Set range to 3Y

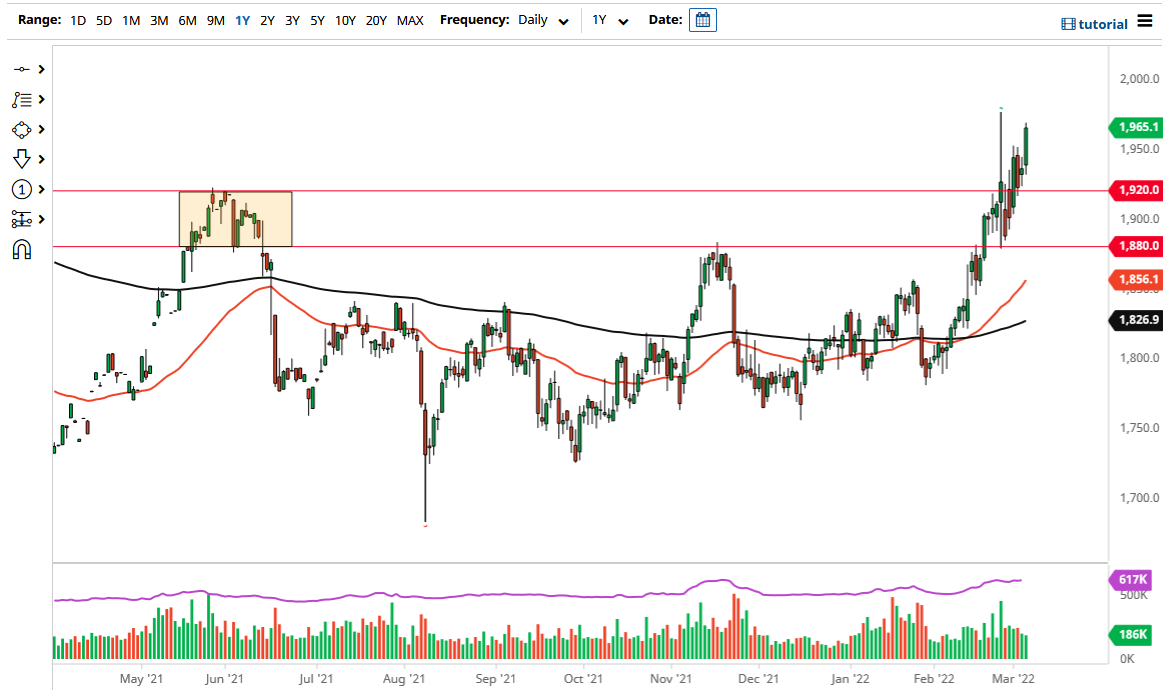click(292, 20)
